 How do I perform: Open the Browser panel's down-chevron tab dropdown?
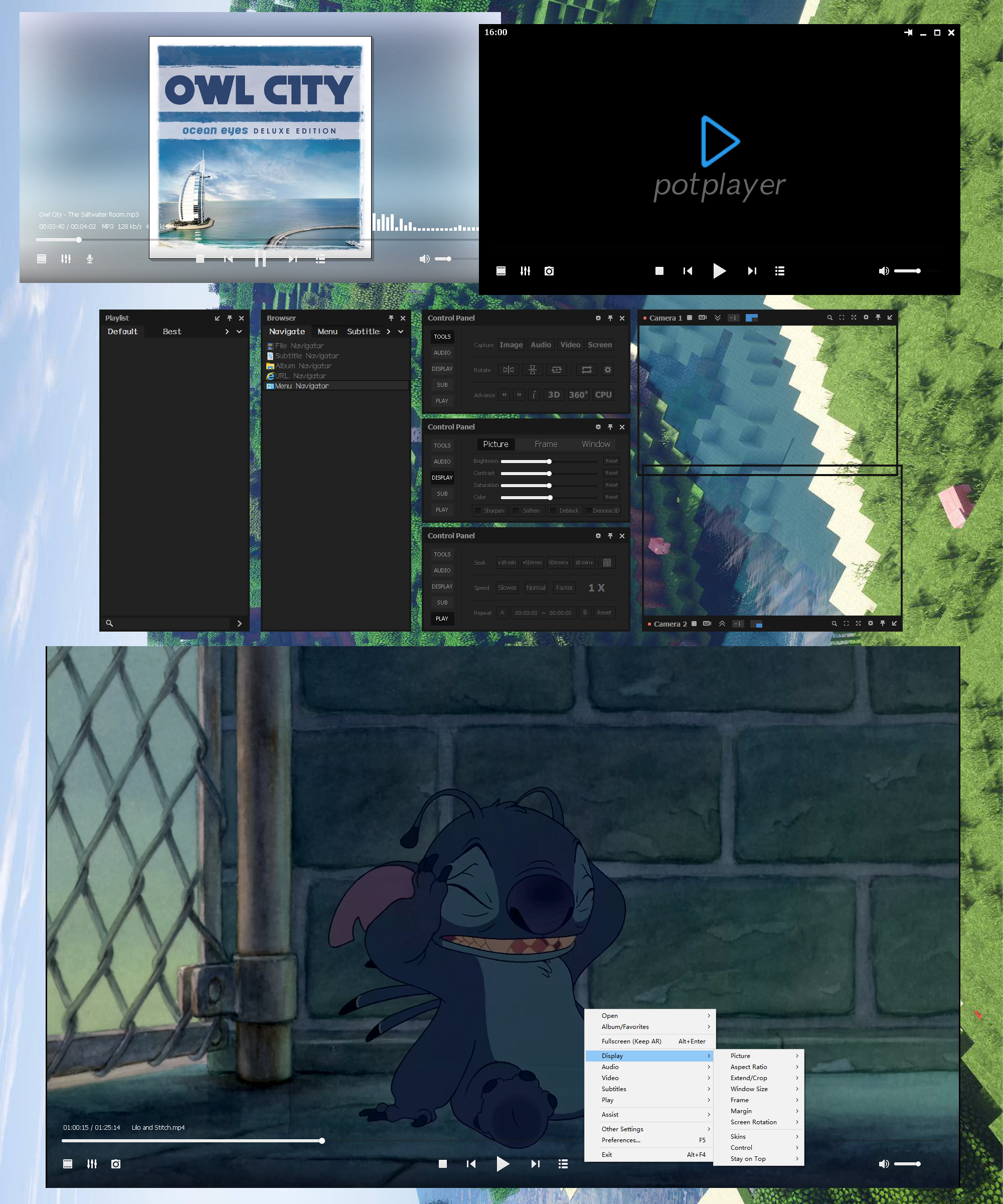pos(401,332)
